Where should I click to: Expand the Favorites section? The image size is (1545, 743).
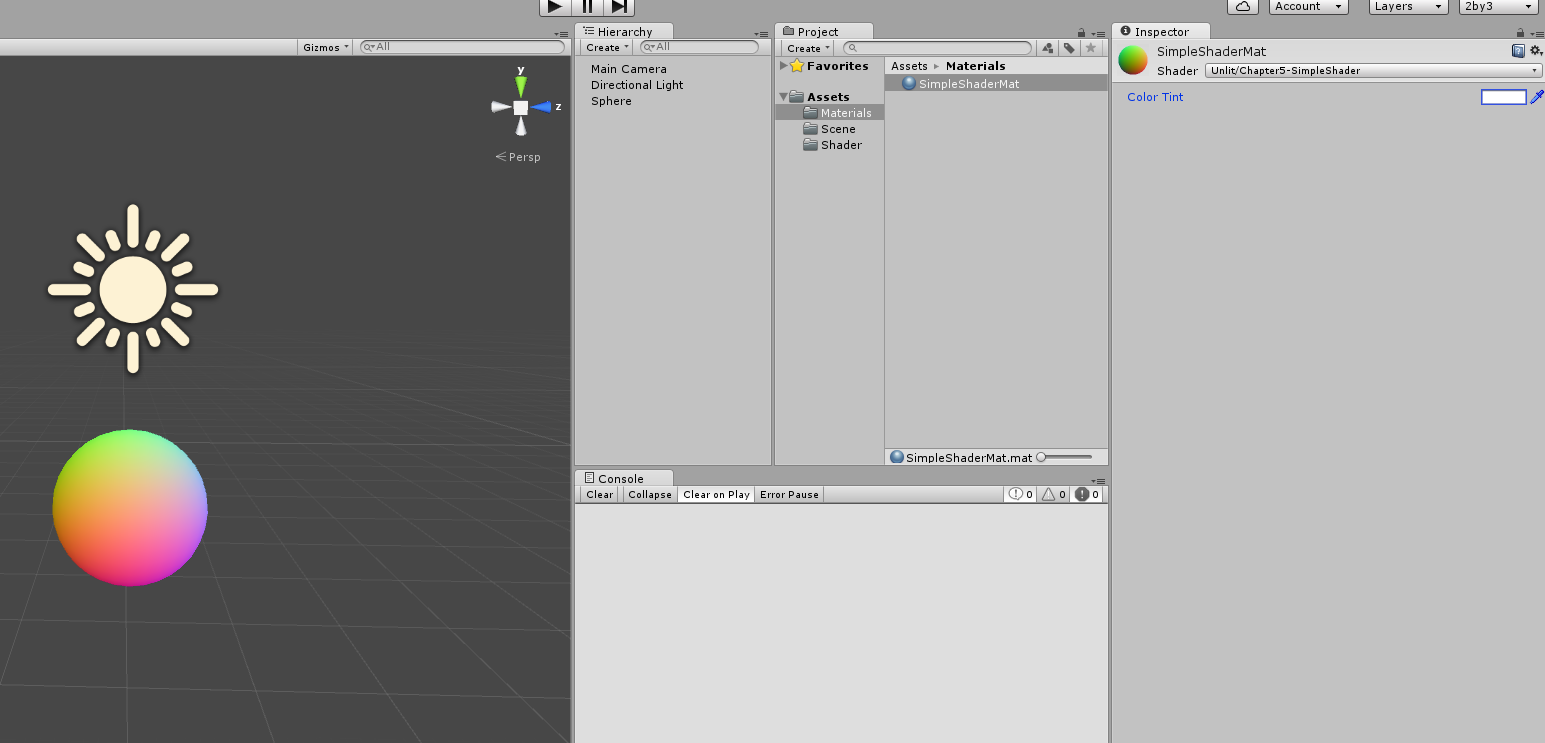click(783, 65)
